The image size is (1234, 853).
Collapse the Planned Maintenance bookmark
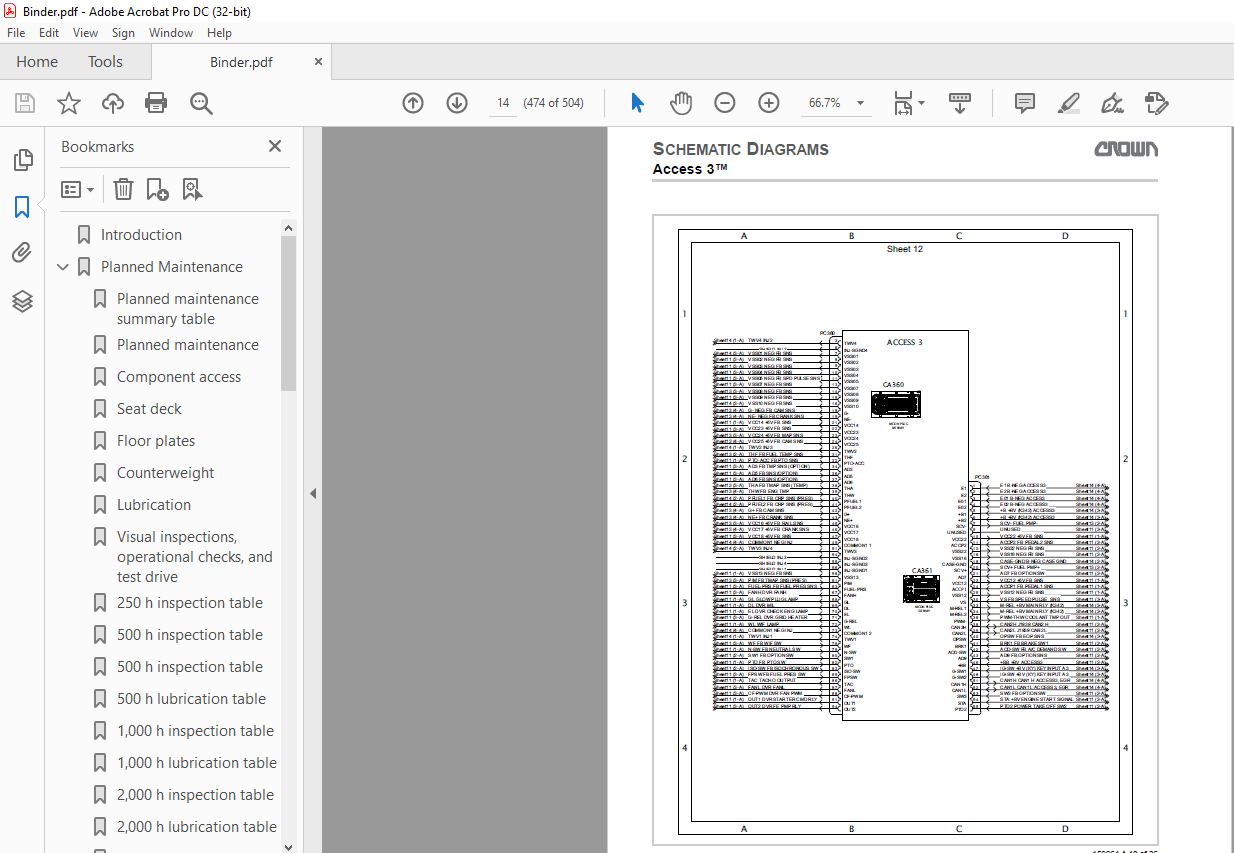click(x=64, y=267)
